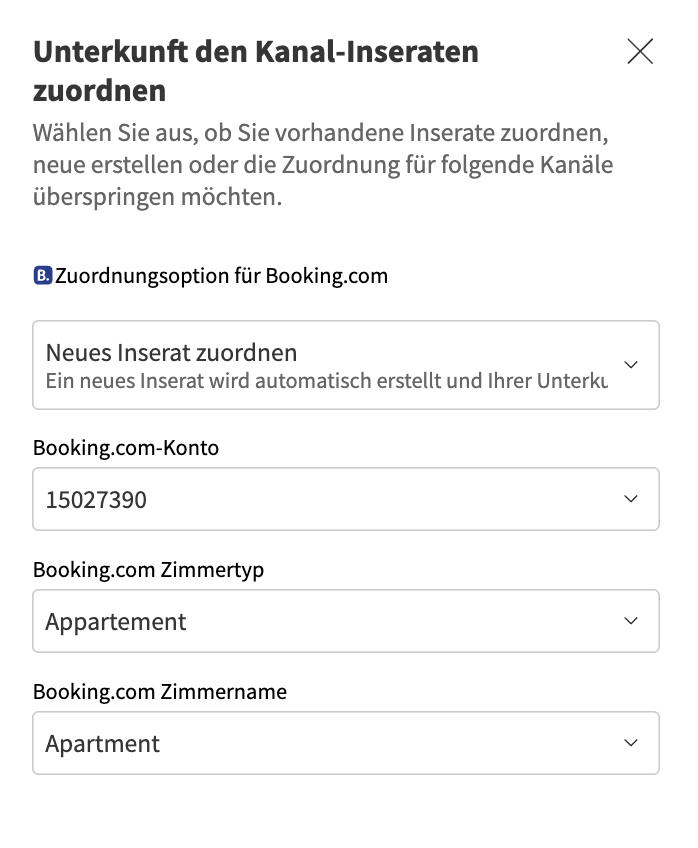This screenshot has height=848, width=698.
Task: Expand the Booking.com-Konto dropdown
Action: [x=330, y=499]
